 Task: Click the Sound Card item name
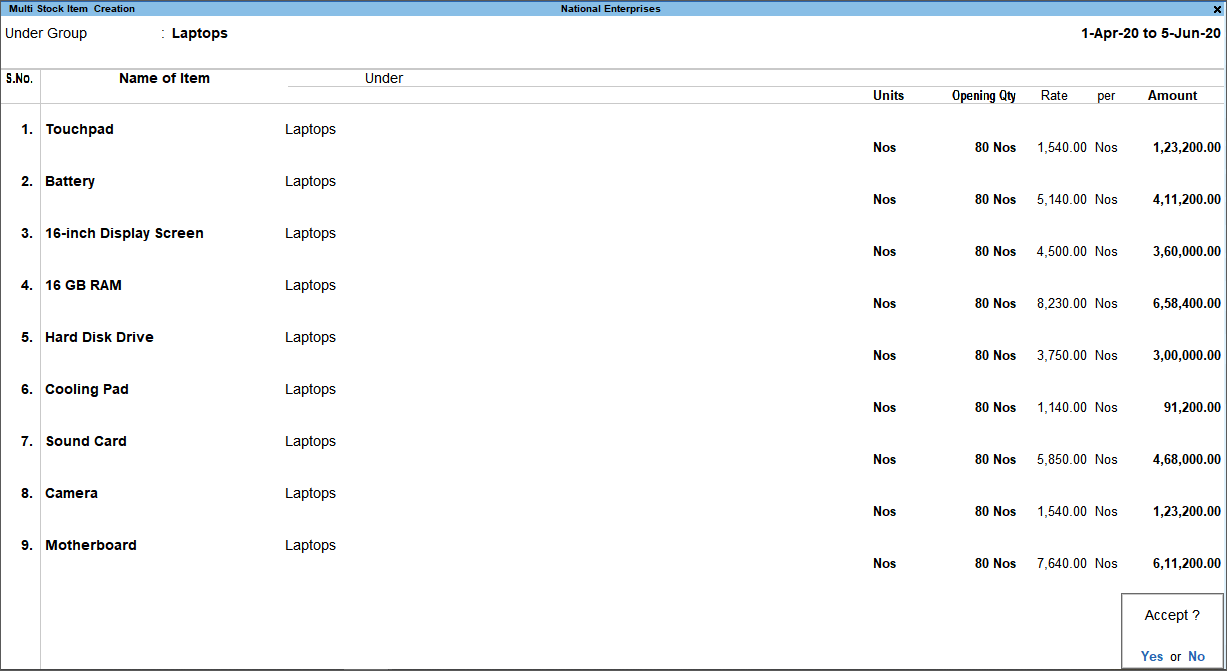pos(86,441)
